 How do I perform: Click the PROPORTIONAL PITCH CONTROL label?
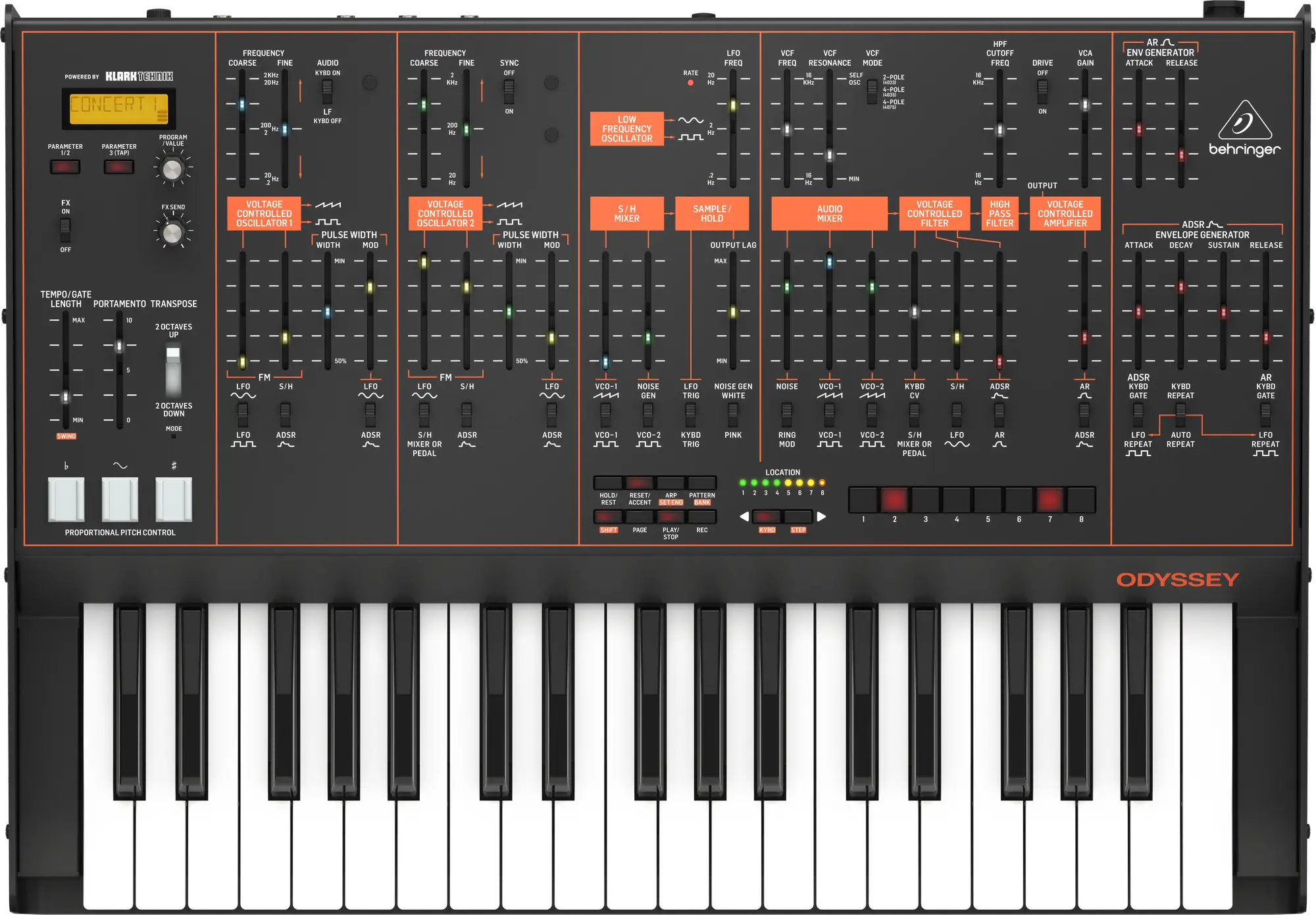[120, 533]
